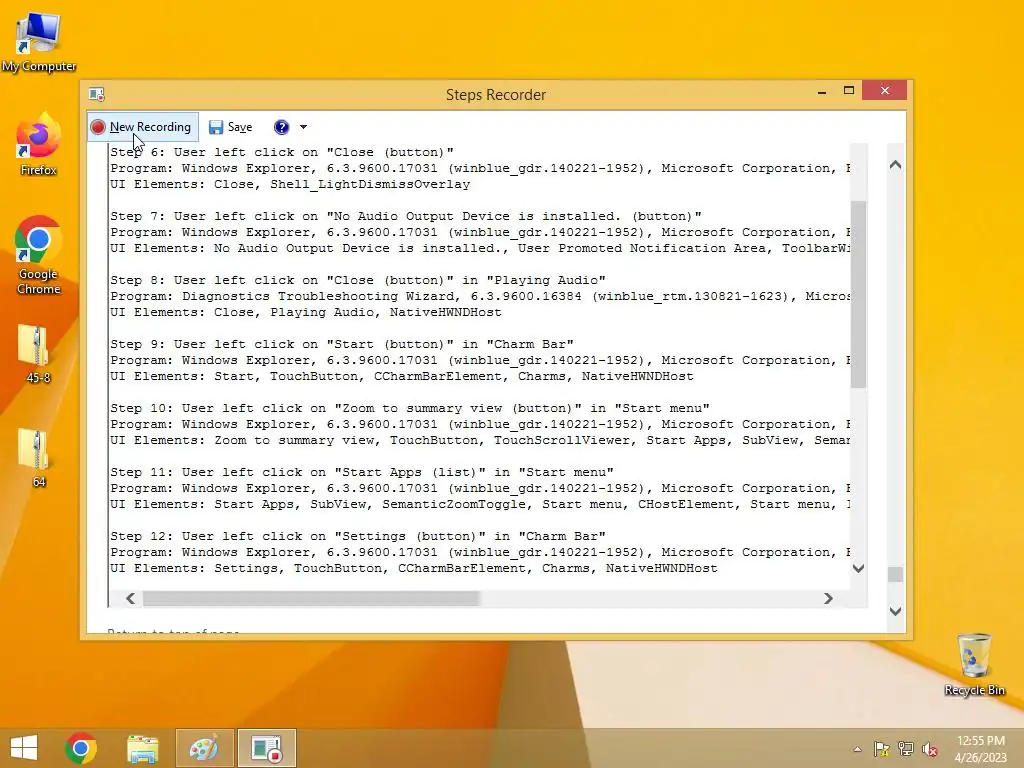The height and width of the screenshot is (768, 1024).
Task: Open the My Computer desktop icon
Action: point(39,41)
